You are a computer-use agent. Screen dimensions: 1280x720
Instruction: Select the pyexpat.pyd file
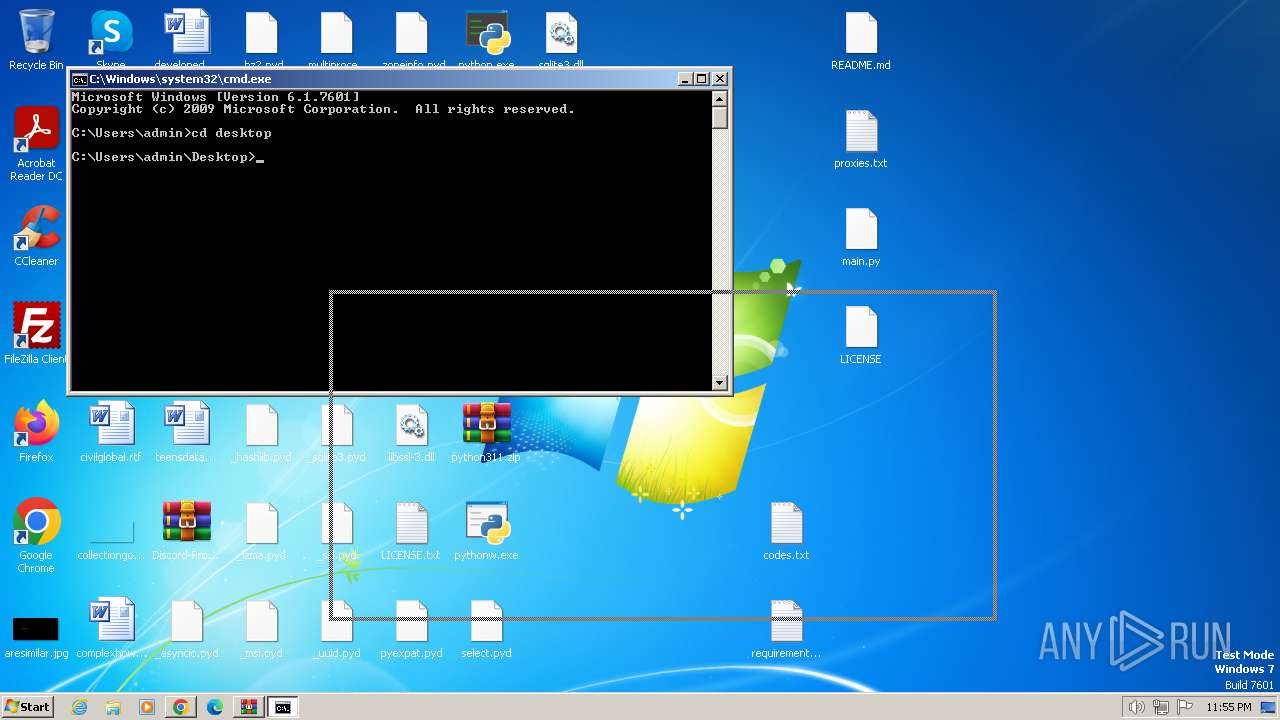coord(411,628)
